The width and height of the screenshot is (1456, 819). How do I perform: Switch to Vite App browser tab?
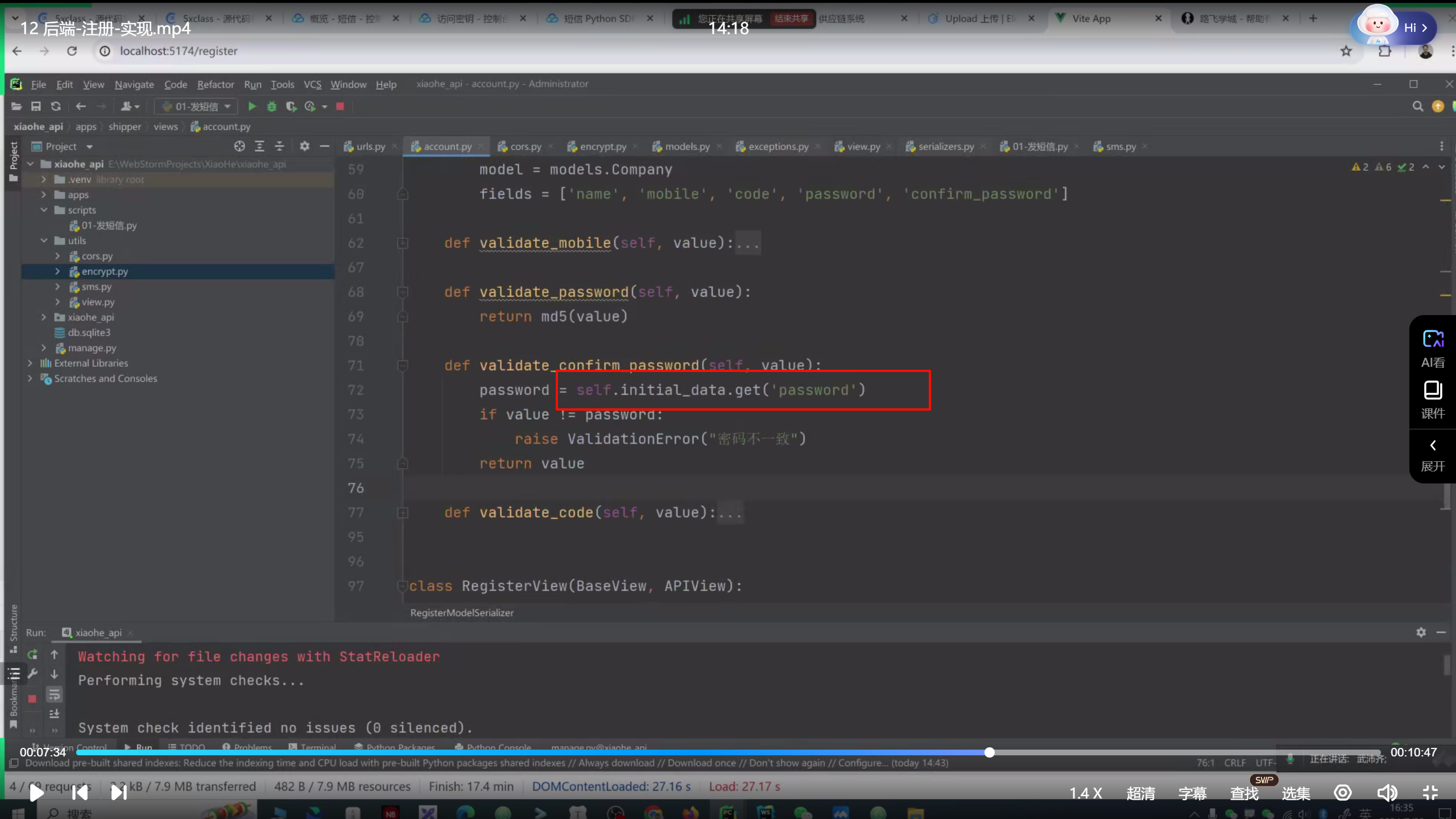point(1108,19)
